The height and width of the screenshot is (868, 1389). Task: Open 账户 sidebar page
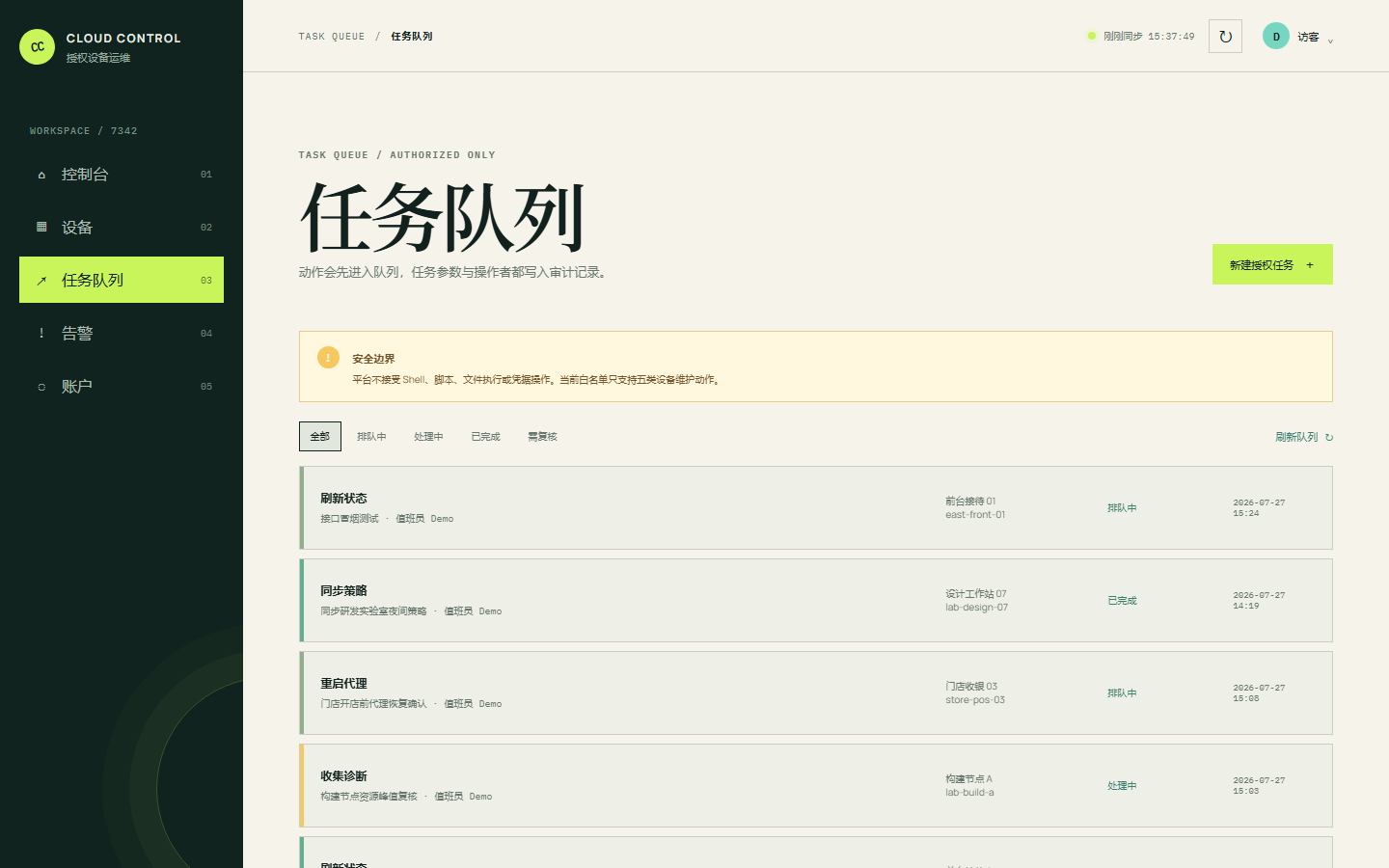click(122, 387)
